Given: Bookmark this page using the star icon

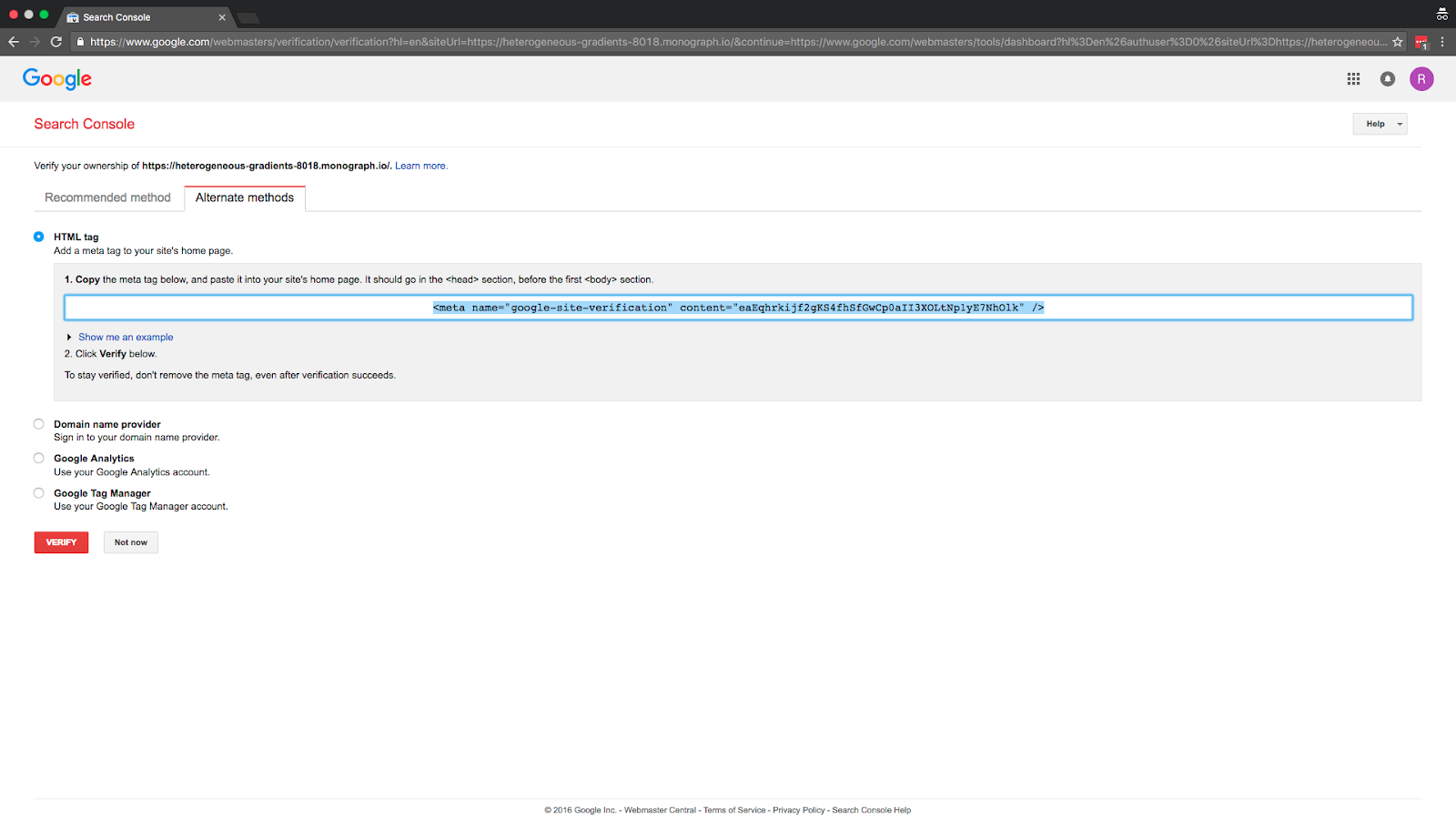Looking at the screenshot, I should (1398, 42).
